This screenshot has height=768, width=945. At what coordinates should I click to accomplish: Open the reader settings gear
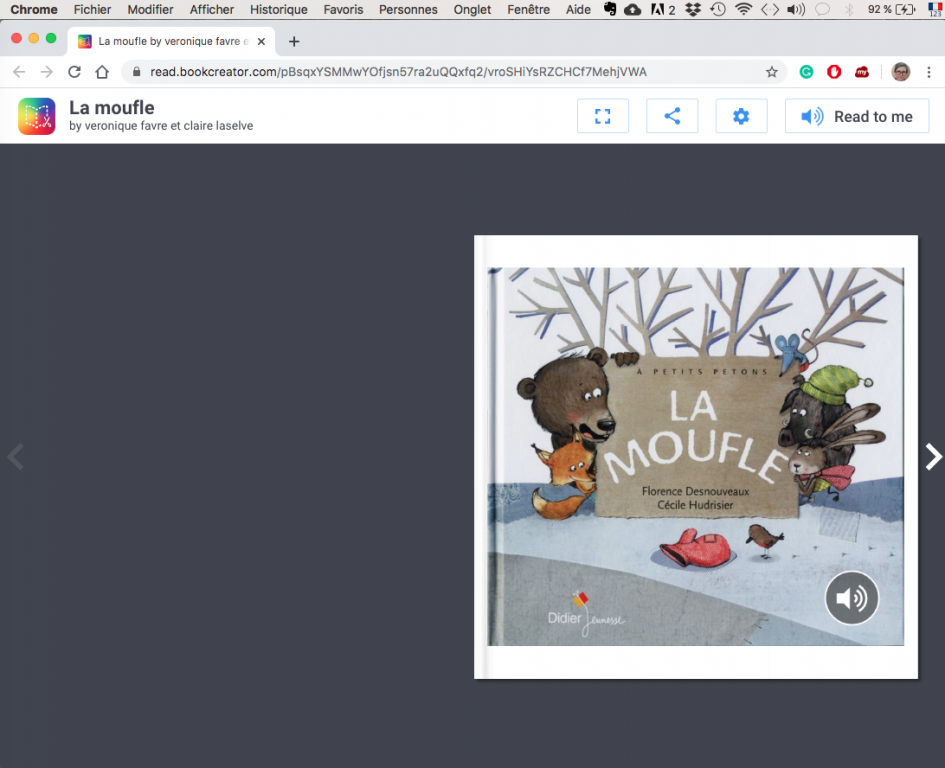coord(741,116)
